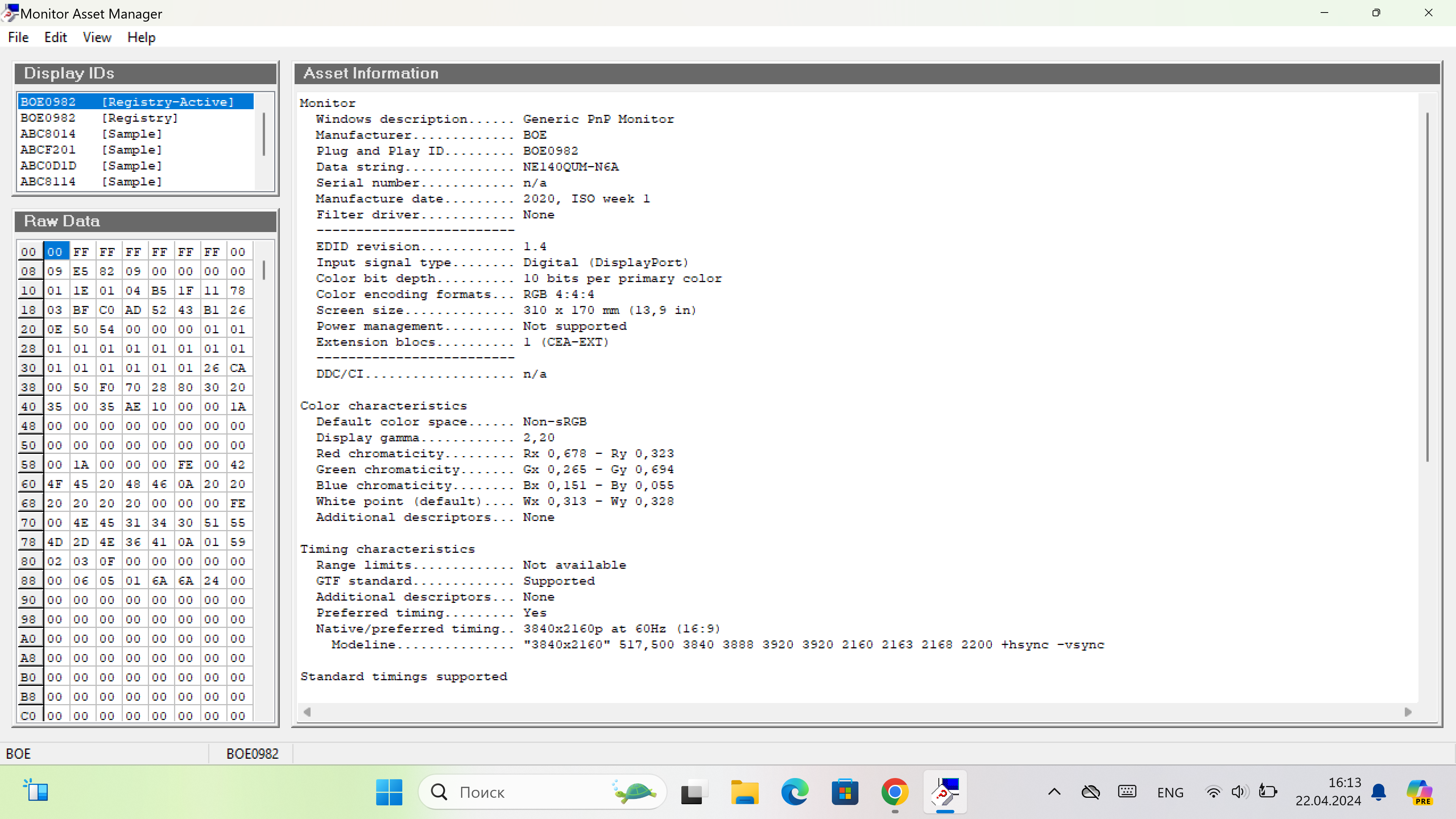Open the View menu

pyautogui.click(x=97, y=37)
